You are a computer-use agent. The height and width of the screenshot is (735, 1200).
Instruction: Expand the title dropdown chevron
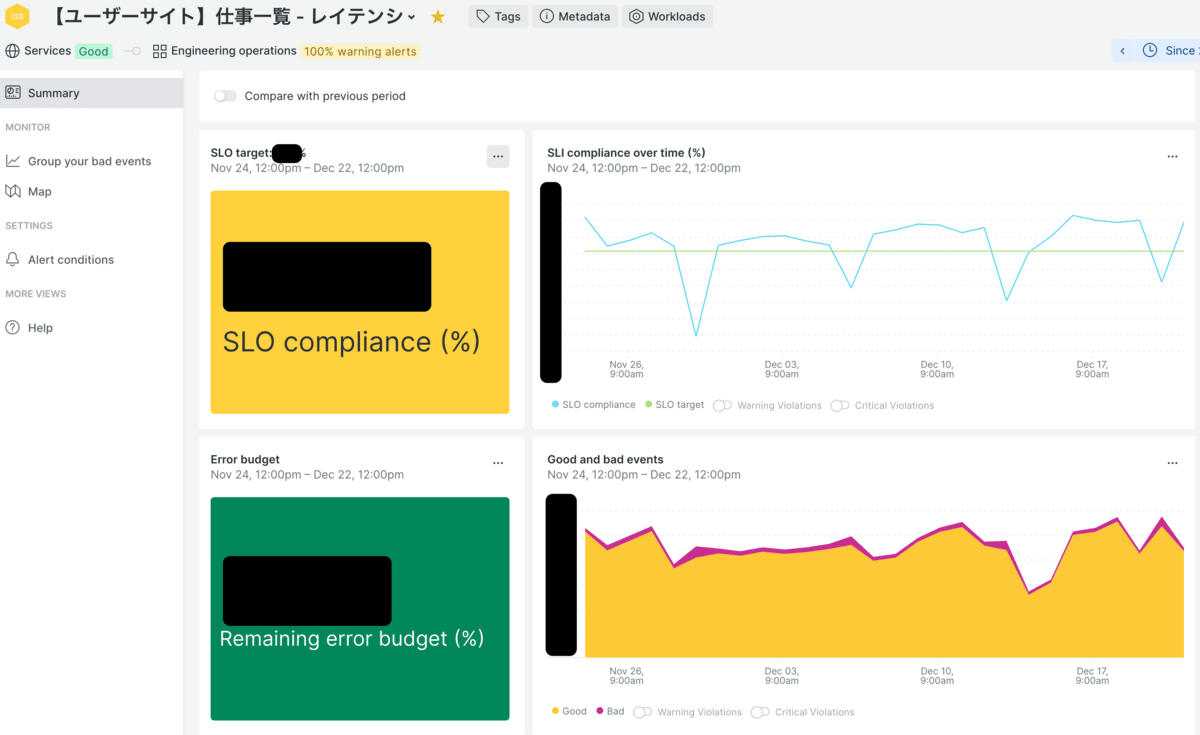tap(412, 17)
